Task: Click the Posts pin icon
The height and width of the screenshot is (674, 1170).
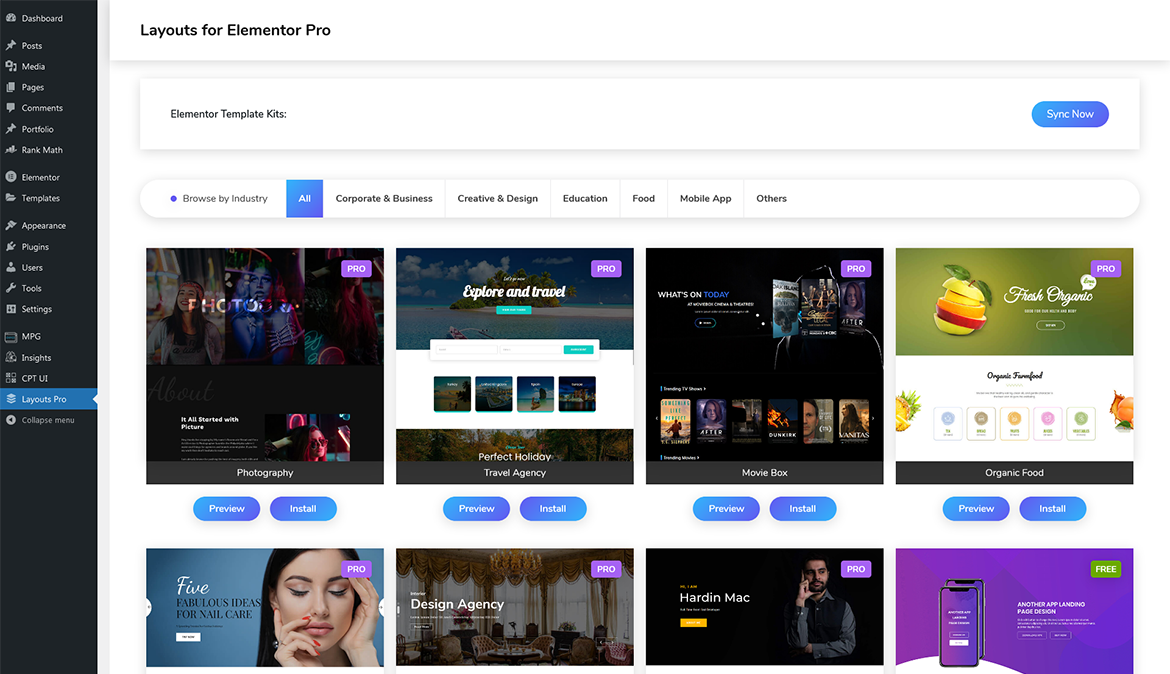Action: point(10,46)
